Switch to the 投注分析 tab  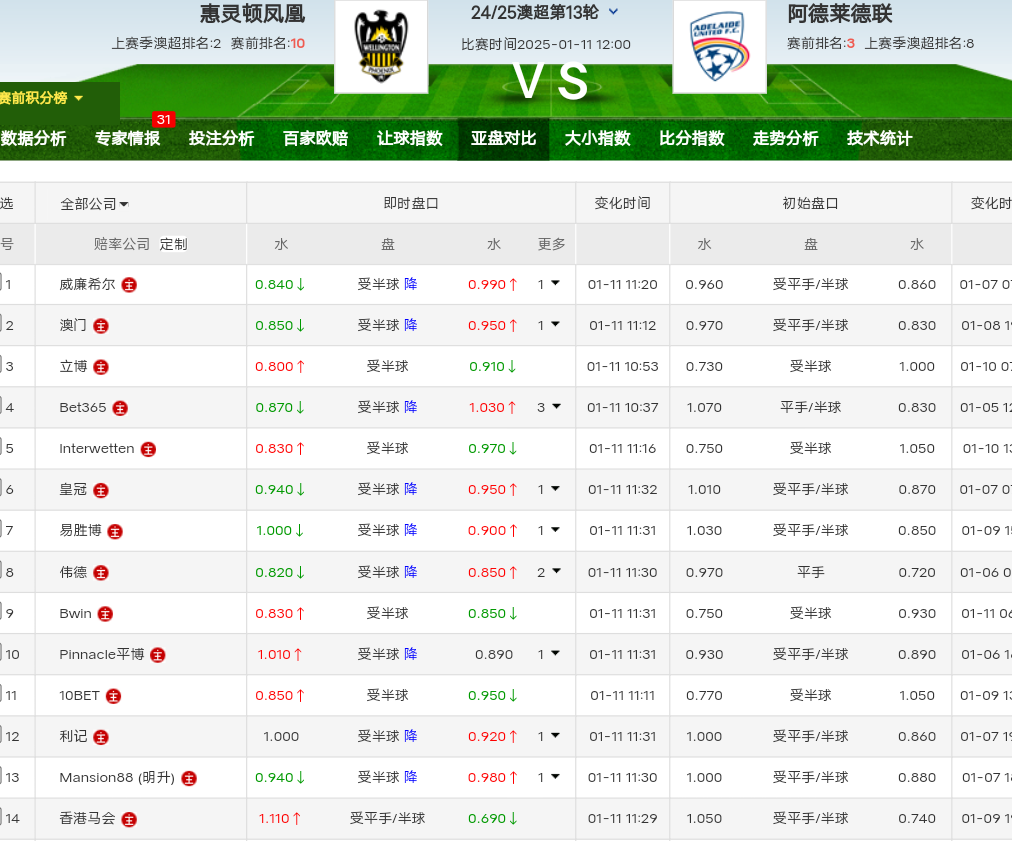pos(221,139)
